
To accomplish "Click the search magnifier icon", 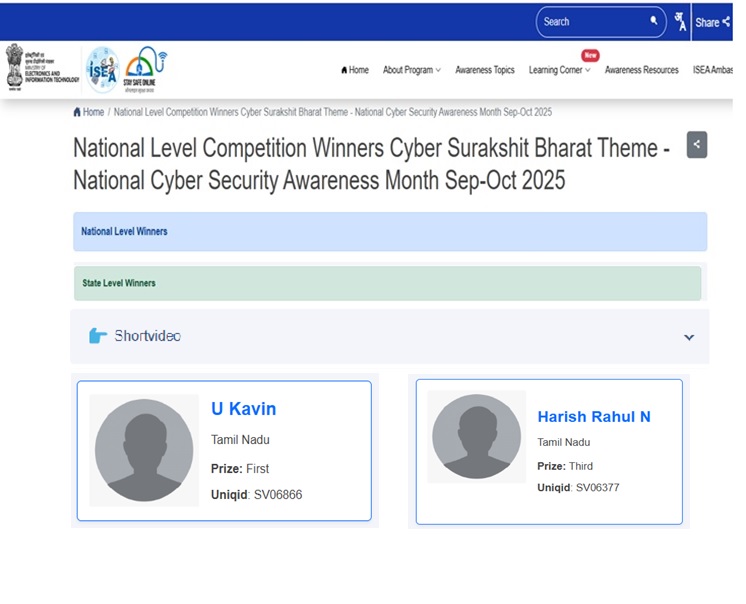I will pos(654,21).
